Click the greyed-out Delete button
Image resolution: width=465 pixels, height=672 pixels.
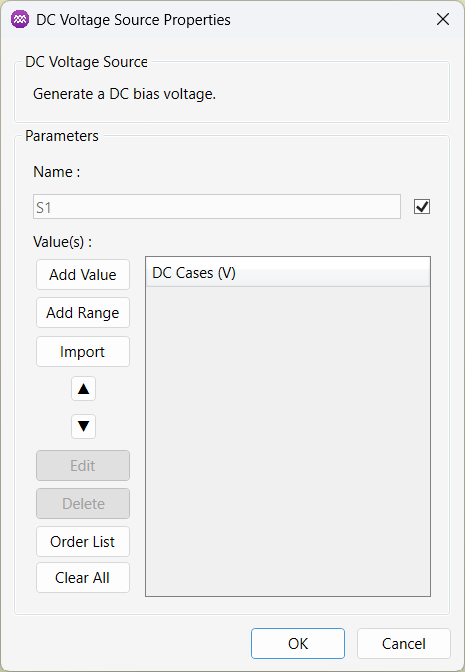pos(83,504)
